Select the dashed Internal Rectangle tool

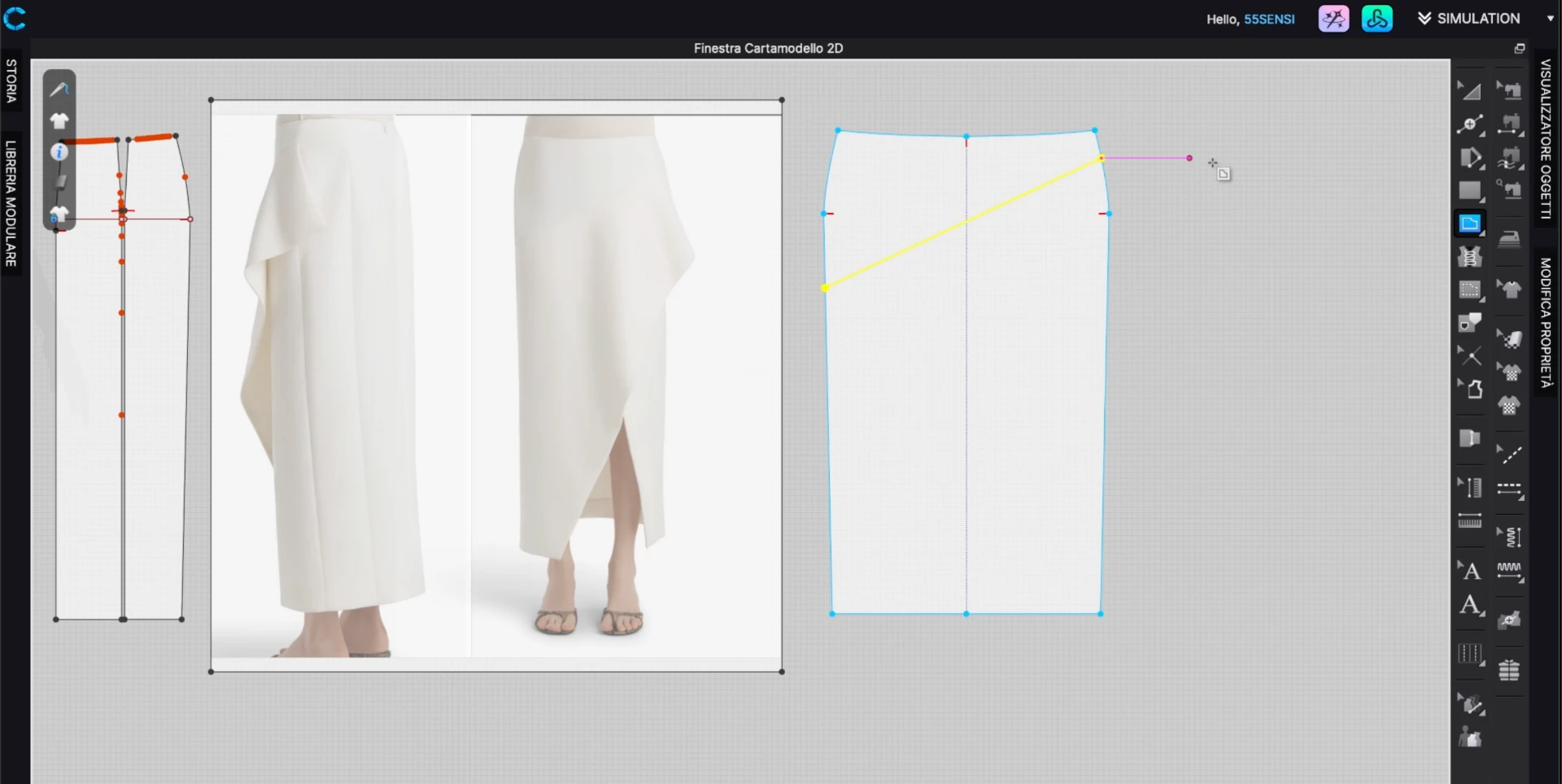[1470, 290]
